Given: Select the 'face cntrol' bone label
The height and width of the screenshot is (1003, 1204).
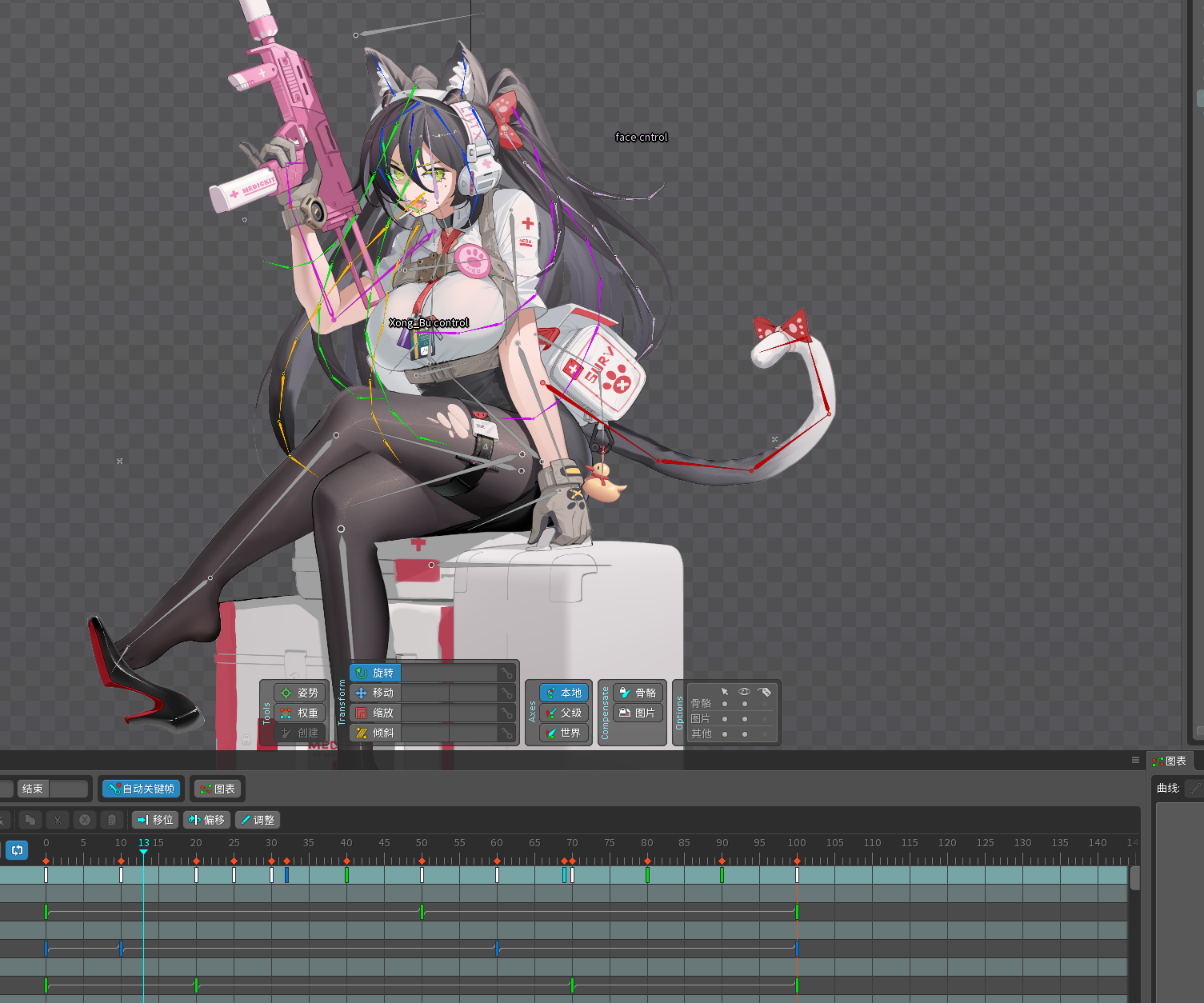Looking at the screenshot, I should tap(641, 137).
